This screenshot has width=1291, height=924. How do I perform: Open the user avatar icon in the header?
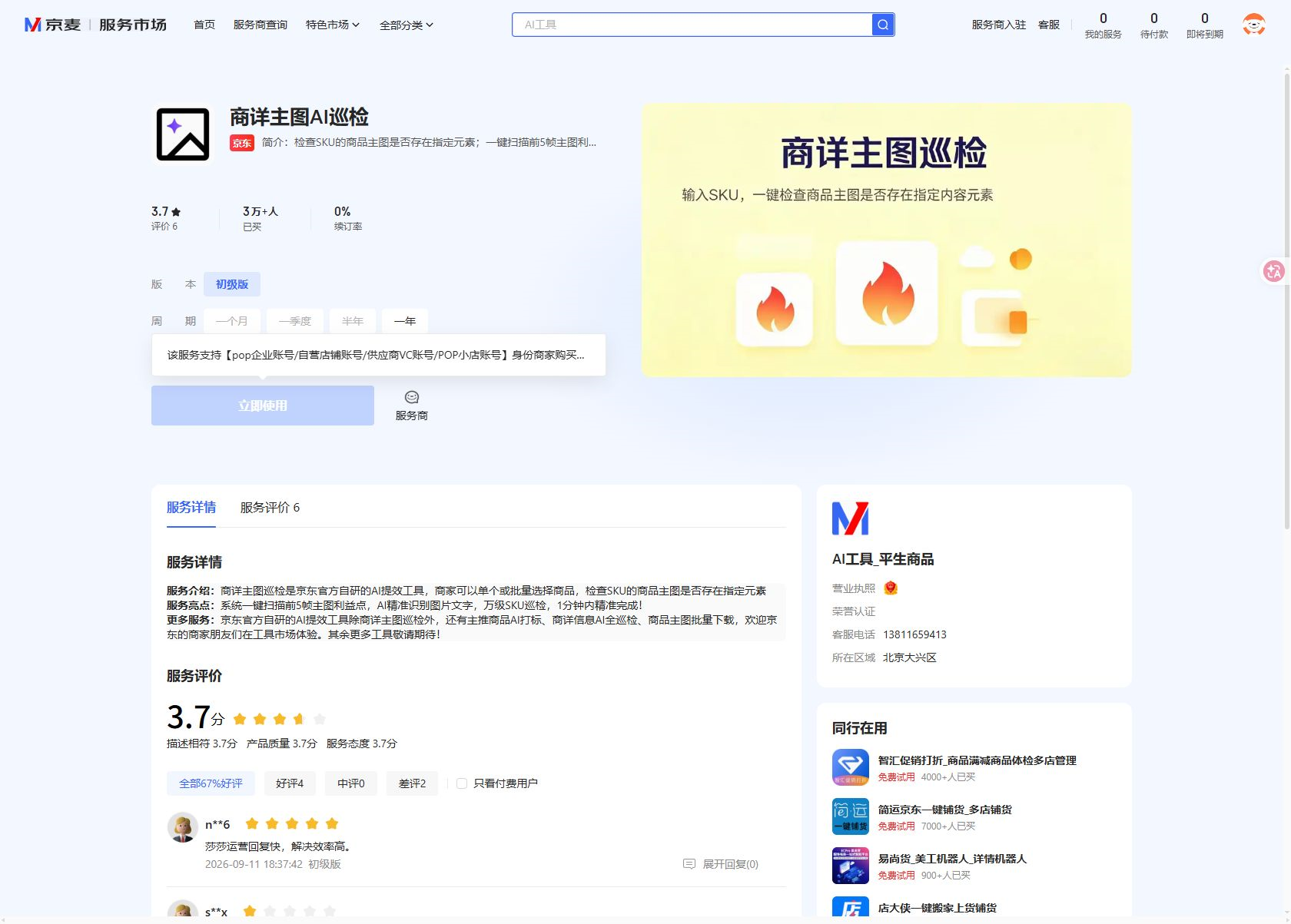[x=1254, y=25]
